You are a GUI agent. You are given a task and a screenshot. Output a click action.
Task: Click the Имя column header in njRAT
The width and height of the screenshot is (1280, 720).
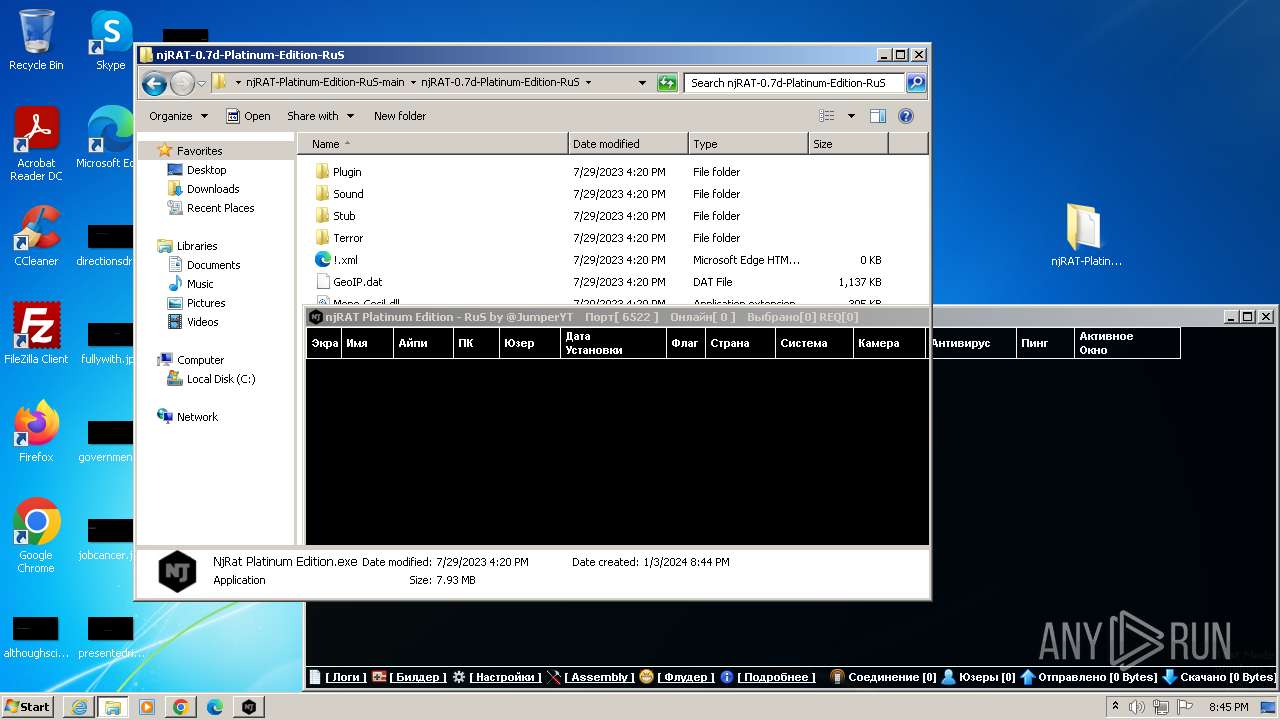(x=367, y=343)
